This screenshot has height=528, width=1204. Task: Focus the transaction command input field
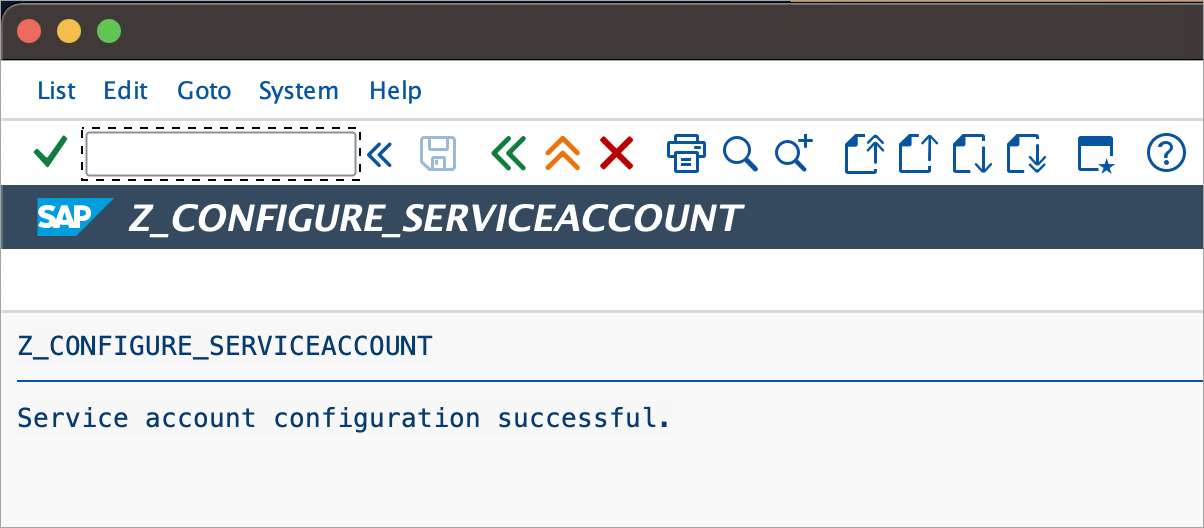click(x=221, y=154)
